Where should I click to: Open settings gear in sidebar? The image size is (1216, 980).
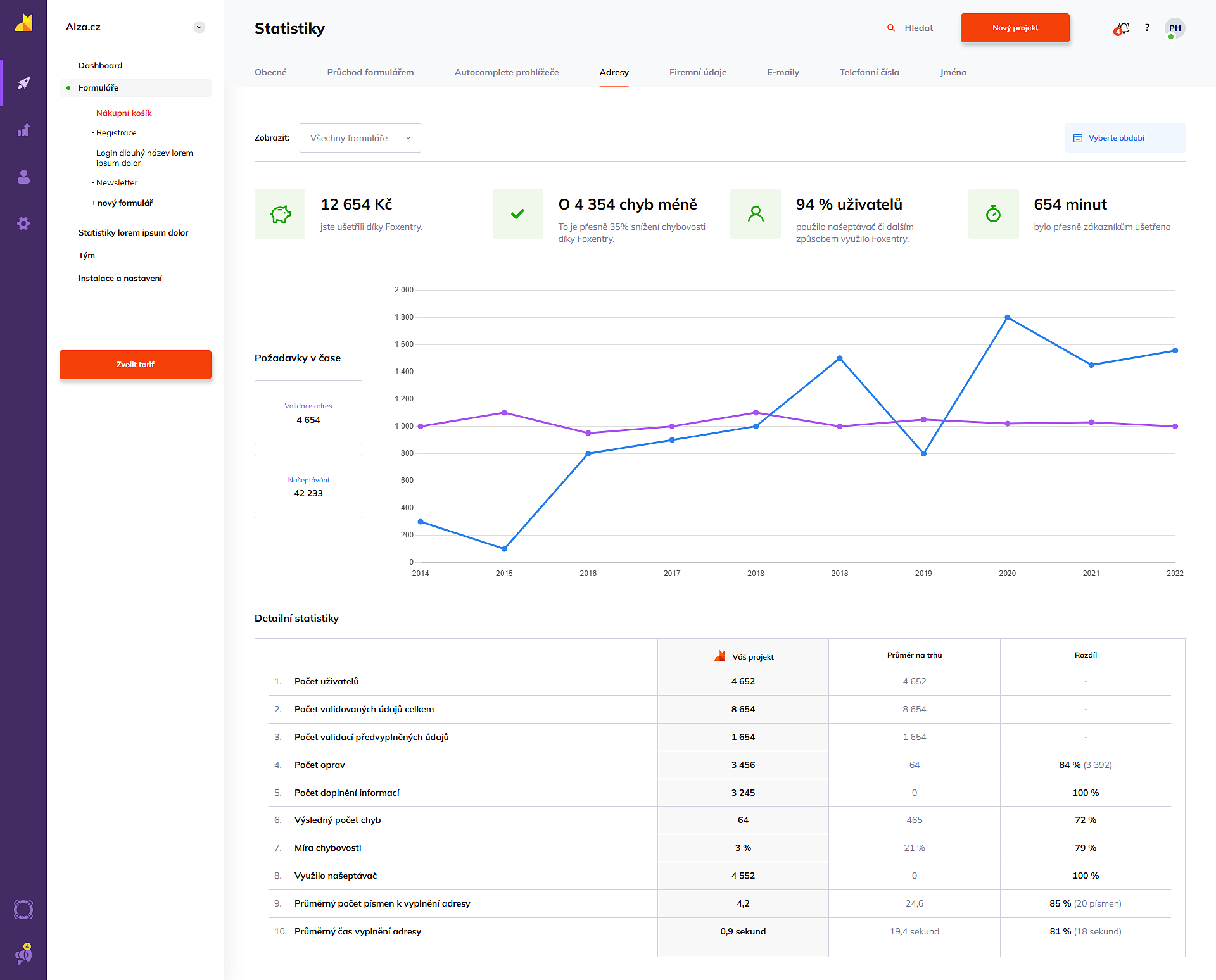23,223
